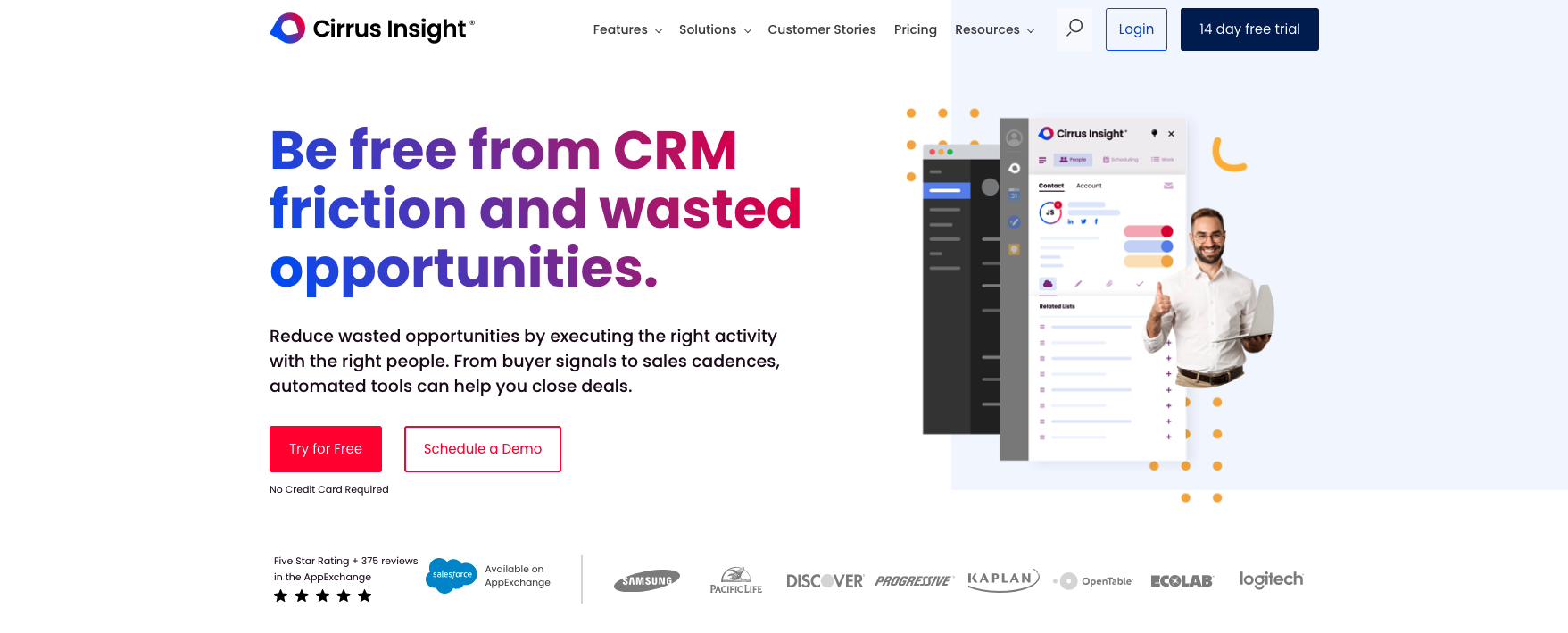Click the Samsung logo
Image resolution: width=1568 pixels, height=633 pixels.
pyautogui.click(x=647, y=580)
